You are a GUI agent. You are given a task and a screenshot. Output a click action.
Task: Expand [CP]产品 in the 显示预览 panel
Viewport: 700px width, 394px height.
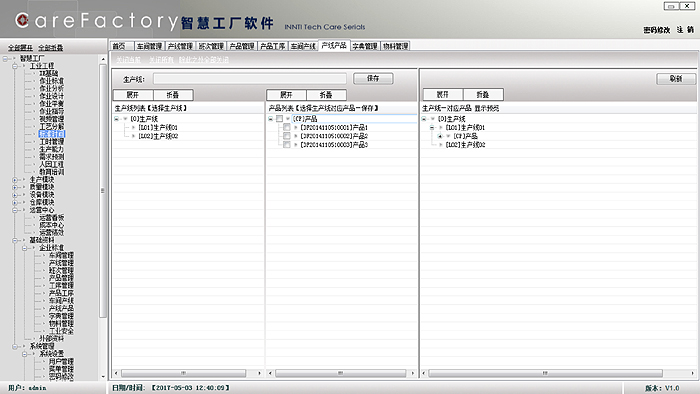(x=440, y=136)
